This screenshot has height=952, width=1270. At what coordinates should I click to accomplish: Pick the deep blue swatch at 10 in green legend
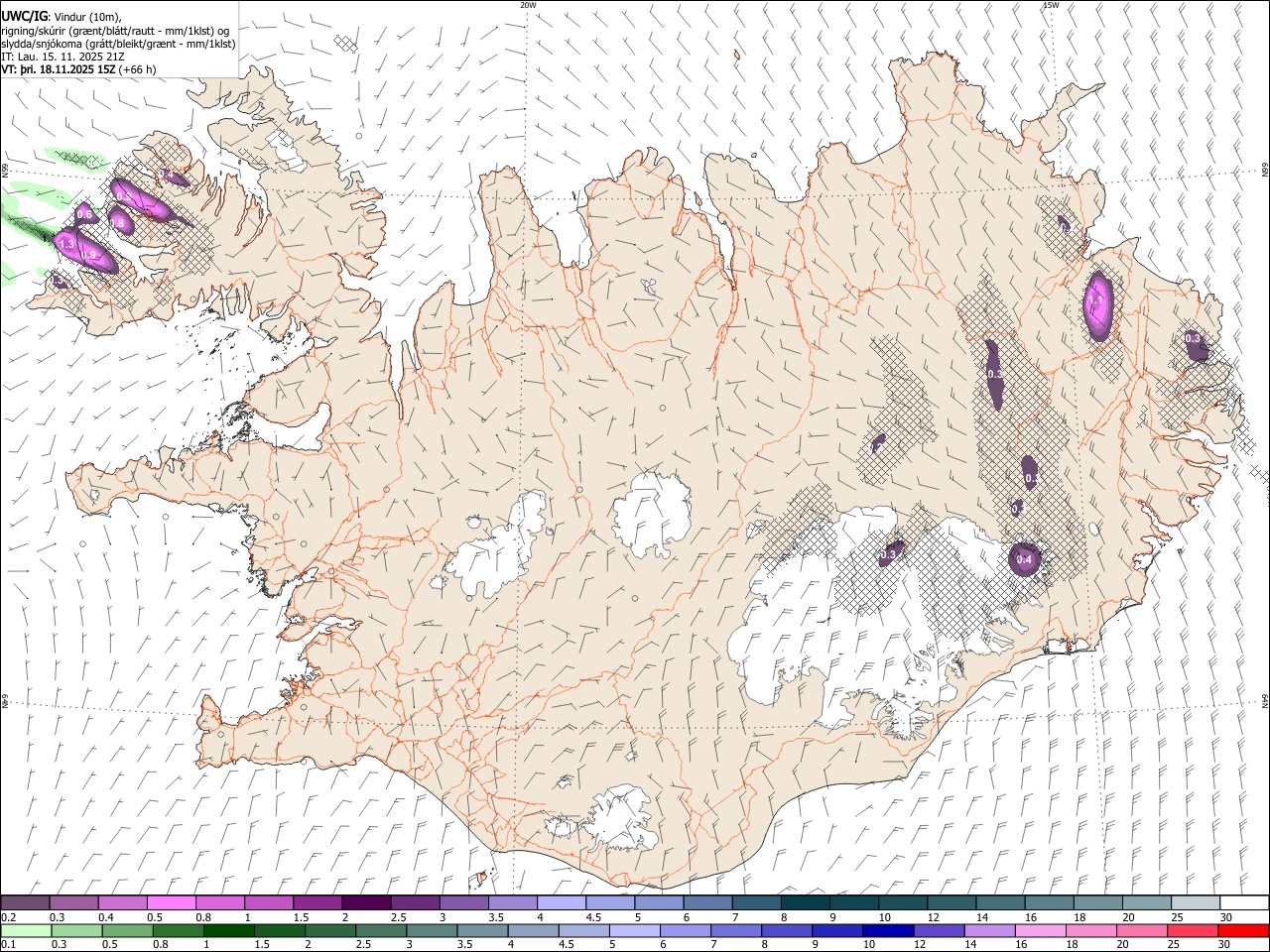[888, 930]
